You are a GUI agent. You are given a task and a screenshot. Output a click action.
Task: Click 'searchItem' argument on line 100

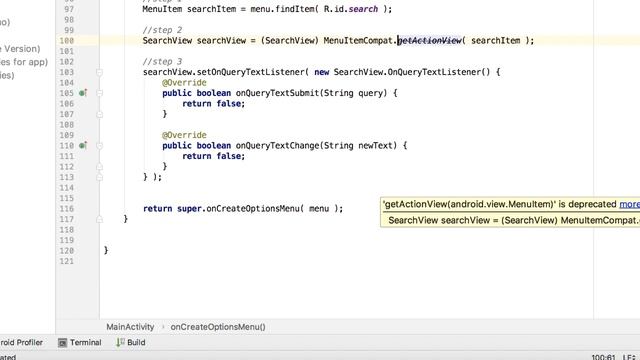pos(496,40)
